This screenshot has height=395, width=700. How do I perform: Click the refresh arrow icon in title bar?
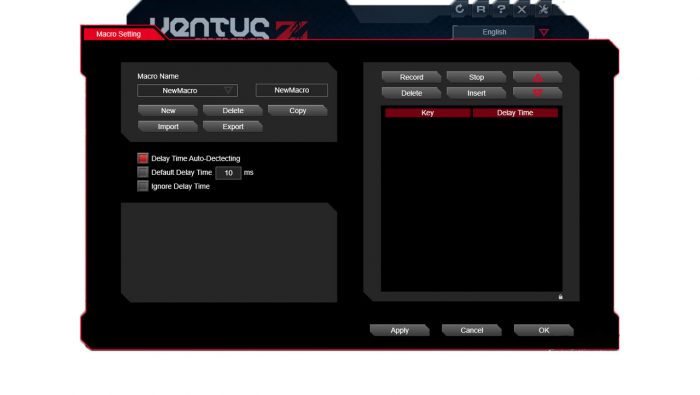(x=459, y=9)
